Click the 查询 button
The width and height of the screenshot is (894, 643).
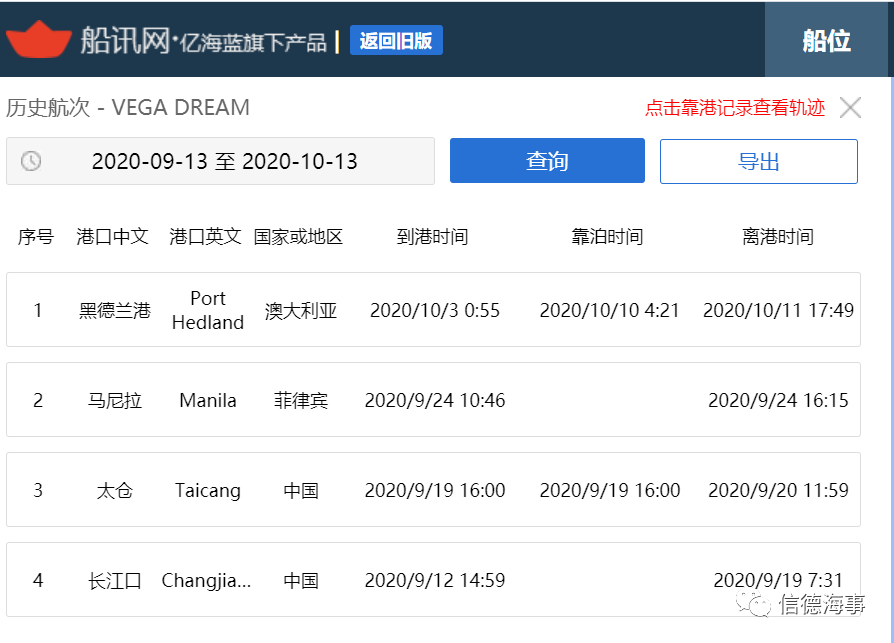pyautogui.click(x=547, y=161)
